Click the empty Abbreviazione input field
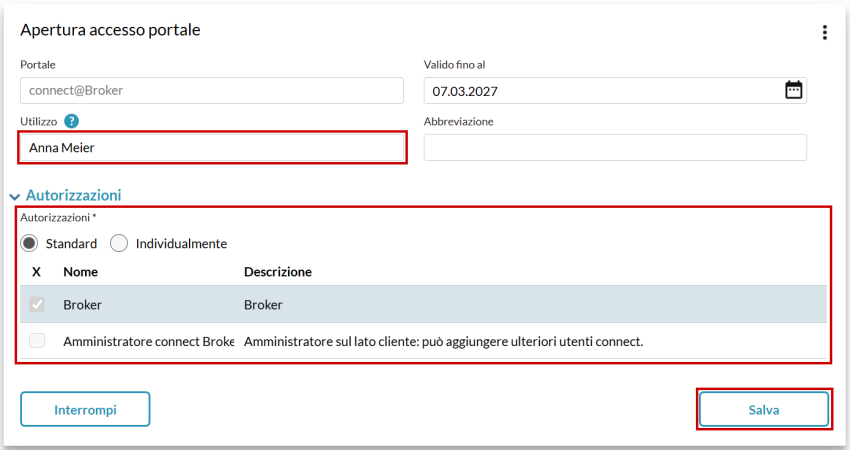Image resolution: width=850 pixels, height=450 pixels. [615, 147]
